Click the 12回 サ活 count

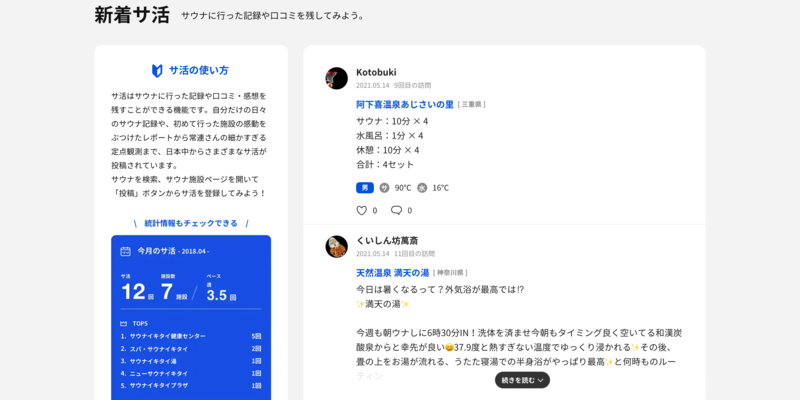pos(137,292)
